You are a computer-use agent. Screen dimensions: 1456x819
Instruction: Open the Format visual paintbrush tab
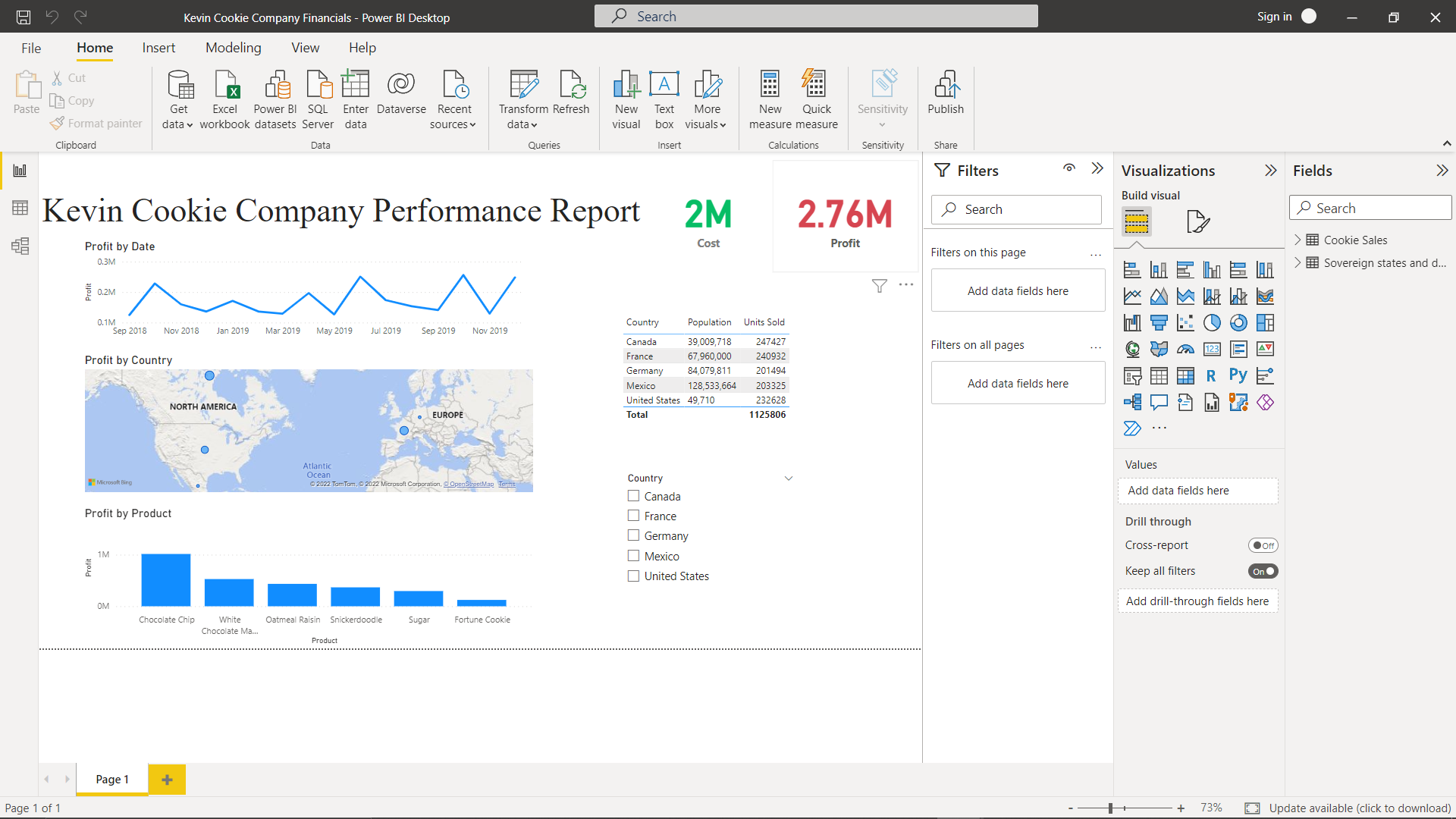pyautogui.click(x=1197, y=221)
